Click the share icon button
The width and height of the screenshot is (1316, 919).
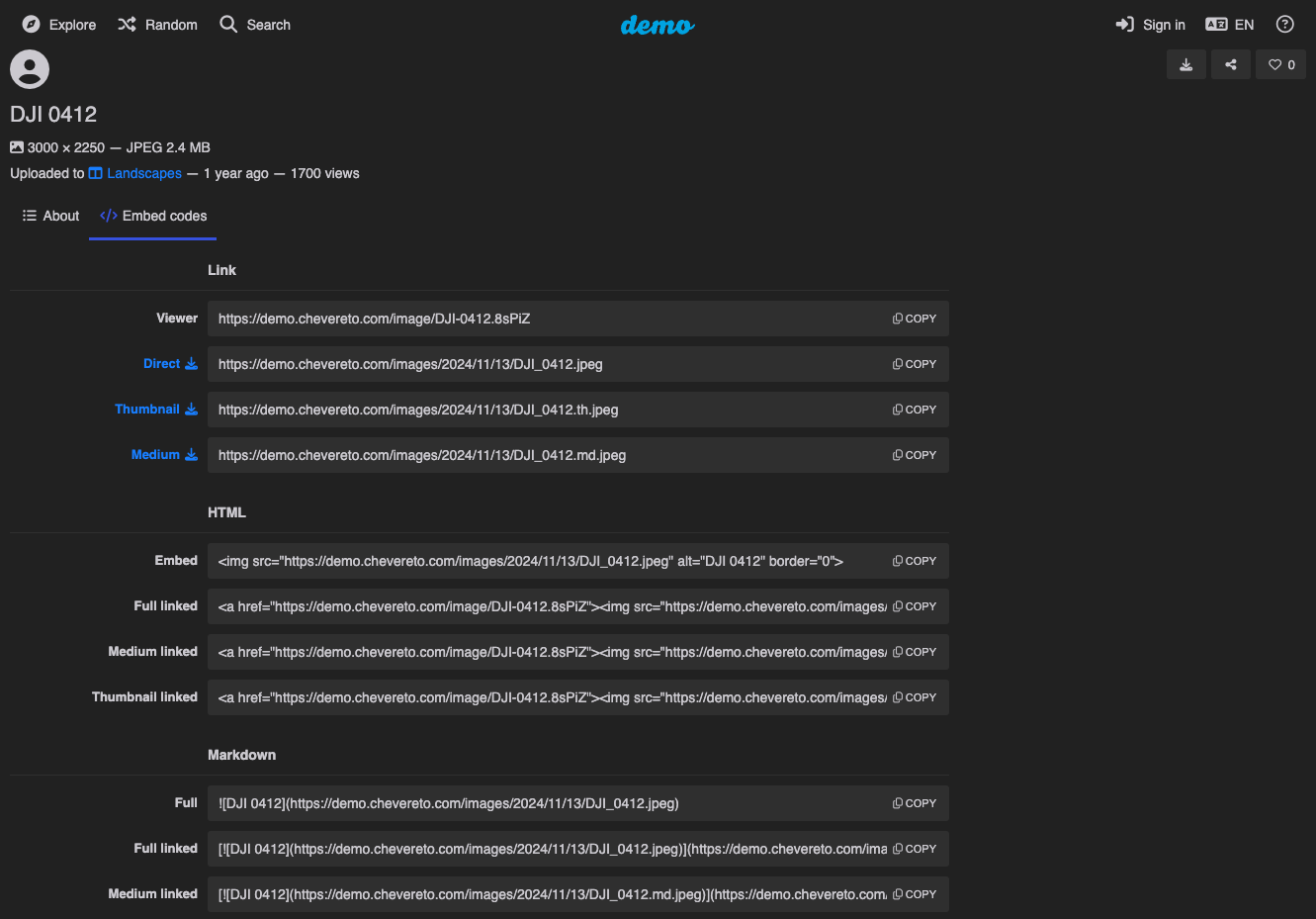tap(1231, 65)
